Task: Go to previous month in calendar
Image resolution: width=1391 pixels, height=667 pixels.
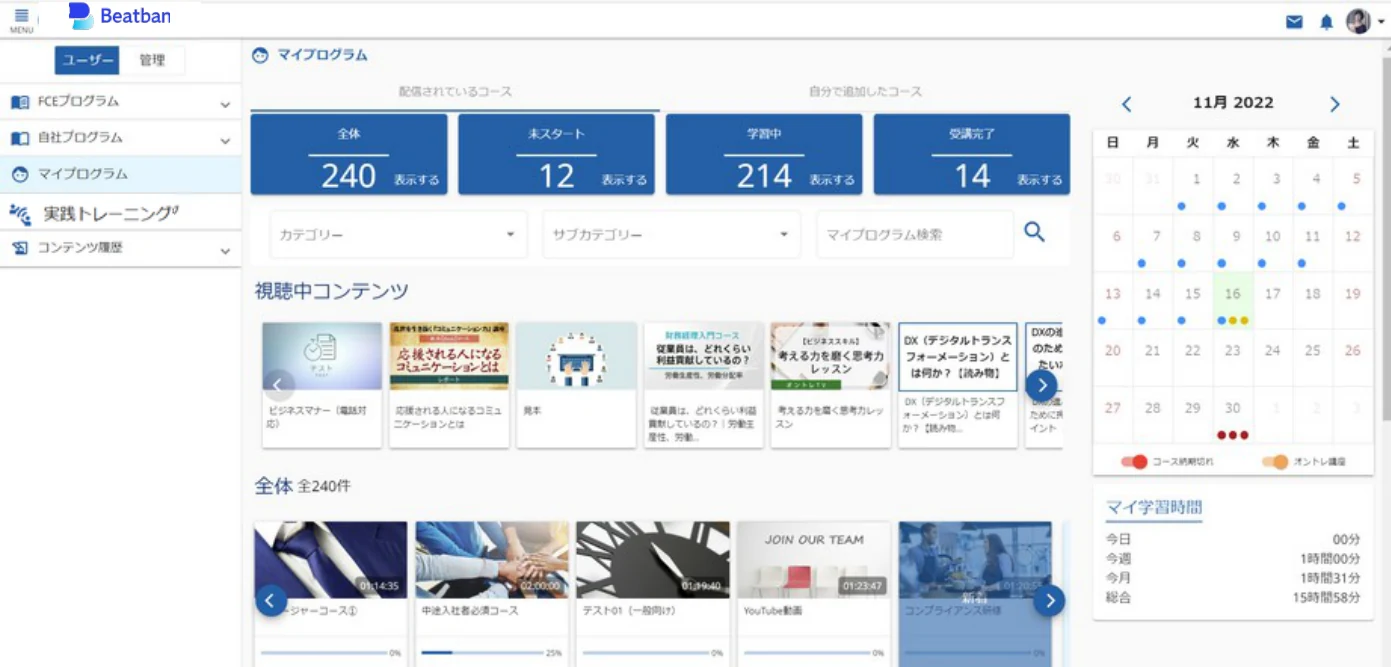Action: tap(1126, 104)
